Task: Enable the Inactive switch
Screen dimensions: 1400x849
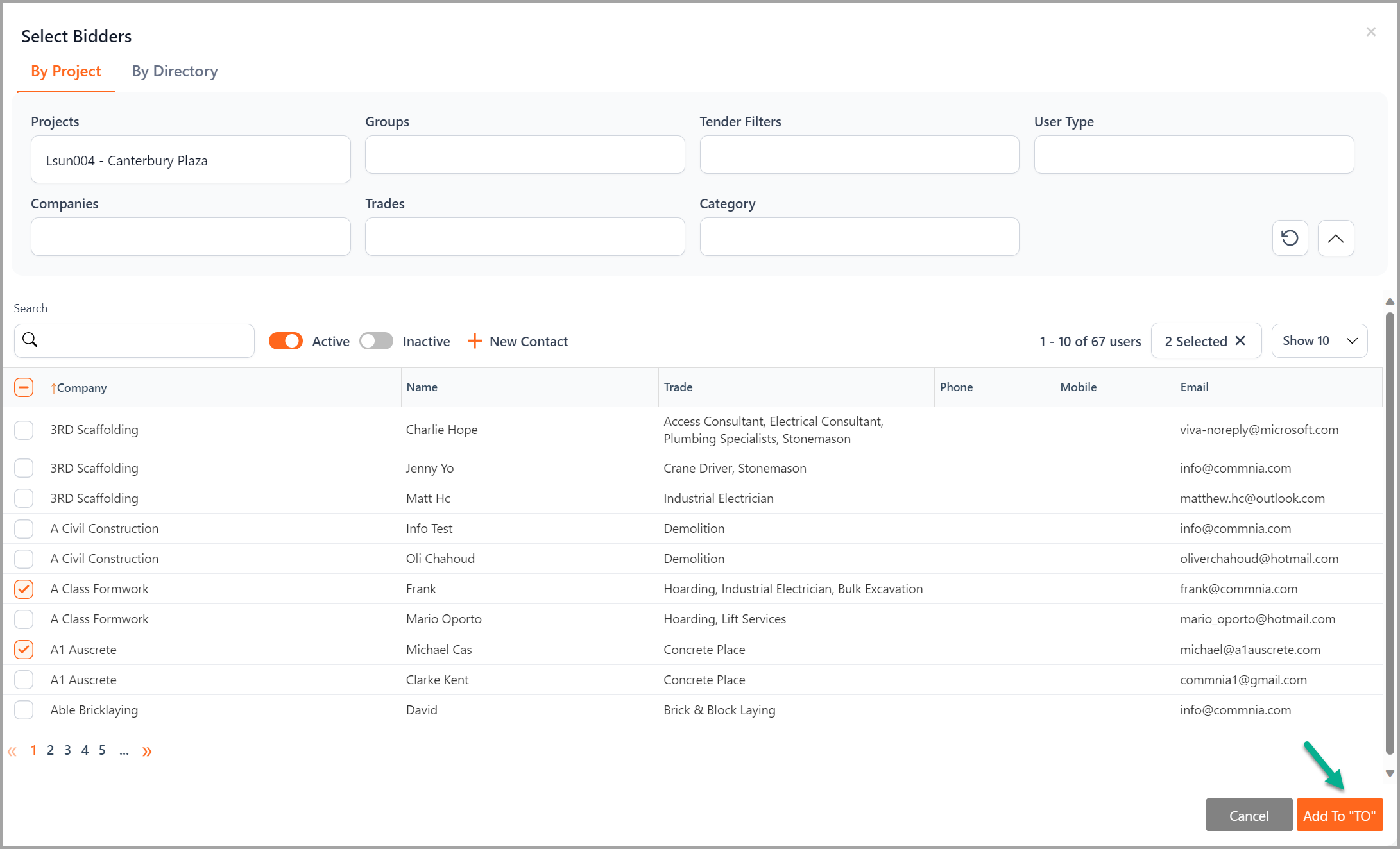Action: point(376,341)
